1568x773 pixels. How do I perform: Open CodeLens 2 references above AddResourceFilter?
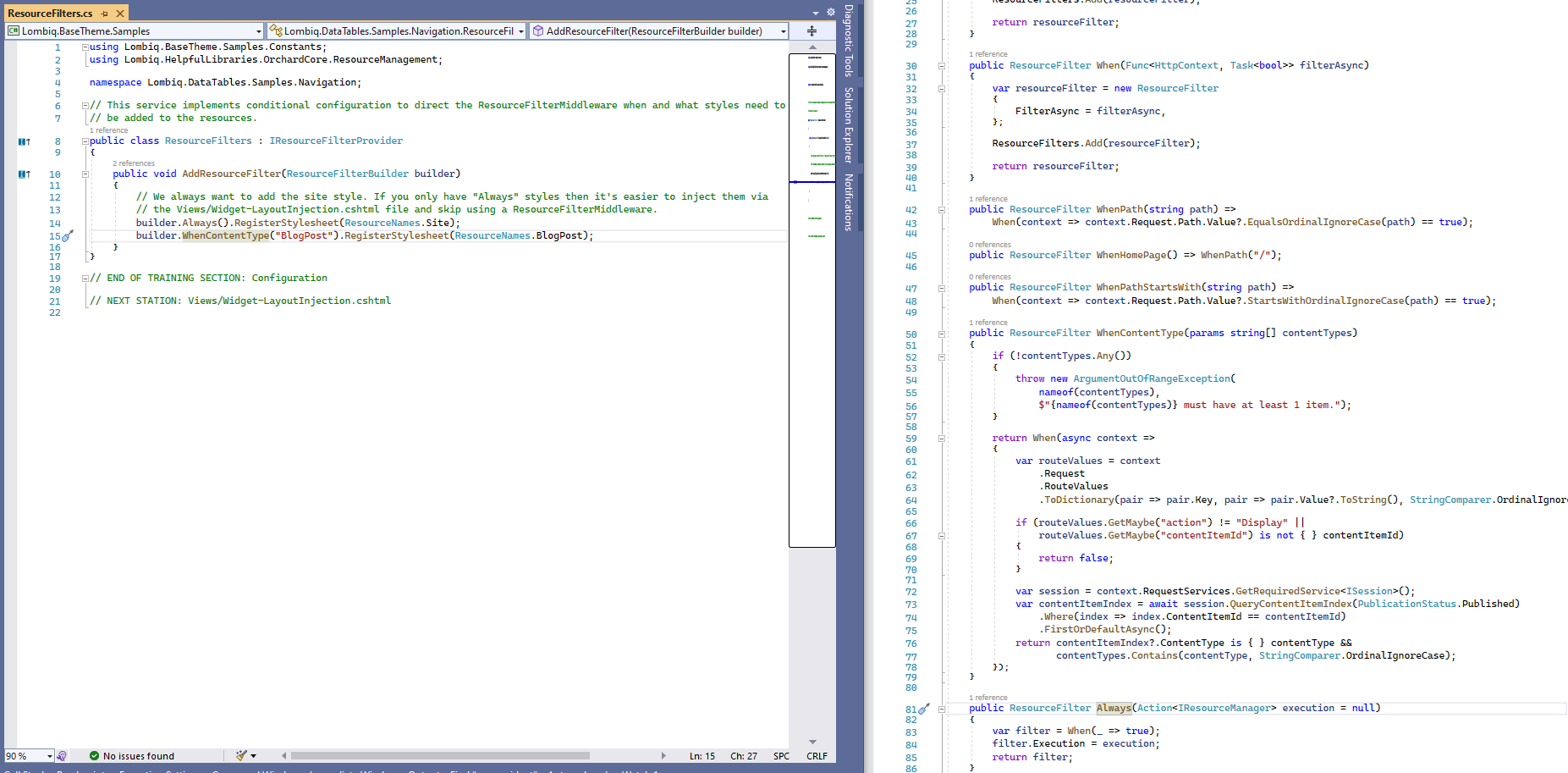tap(134, 163)
